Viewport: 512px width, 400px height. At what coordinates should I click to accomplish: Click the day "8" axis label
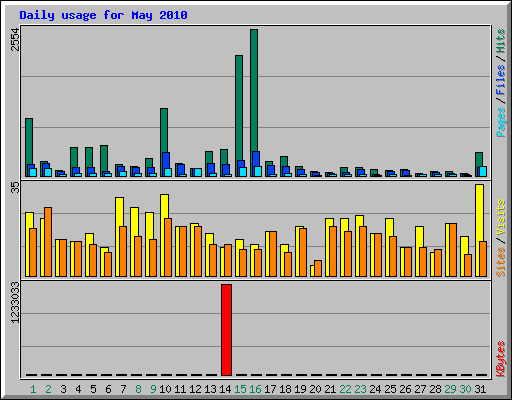[138, 389]
